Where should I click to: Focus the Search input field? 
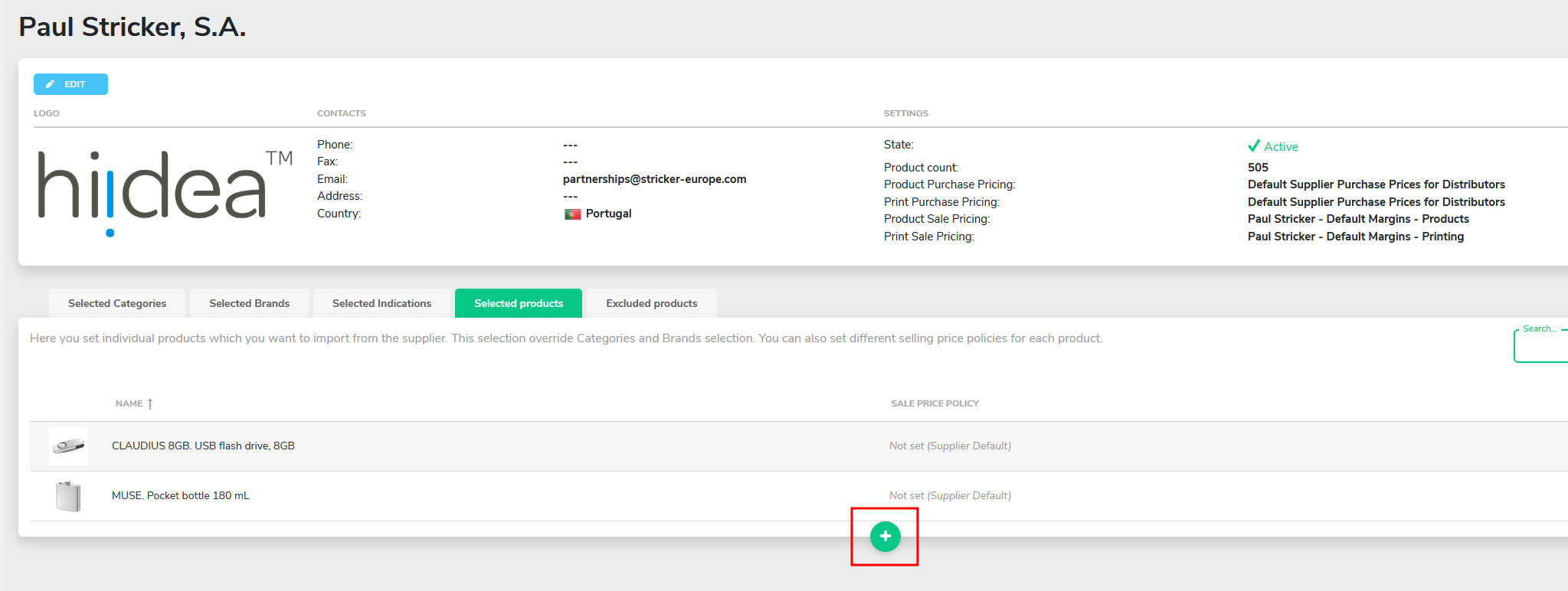point(1541,345)
